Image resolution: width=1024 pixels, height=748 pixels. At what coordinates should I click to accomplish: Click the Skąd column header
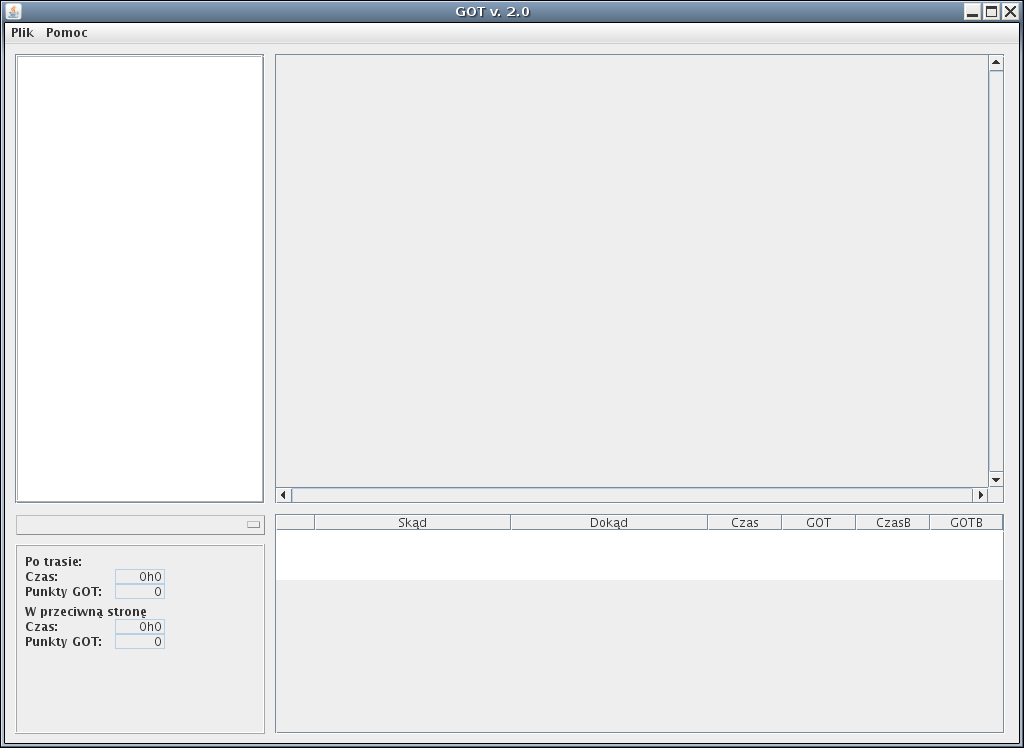[x=412, y=523]
